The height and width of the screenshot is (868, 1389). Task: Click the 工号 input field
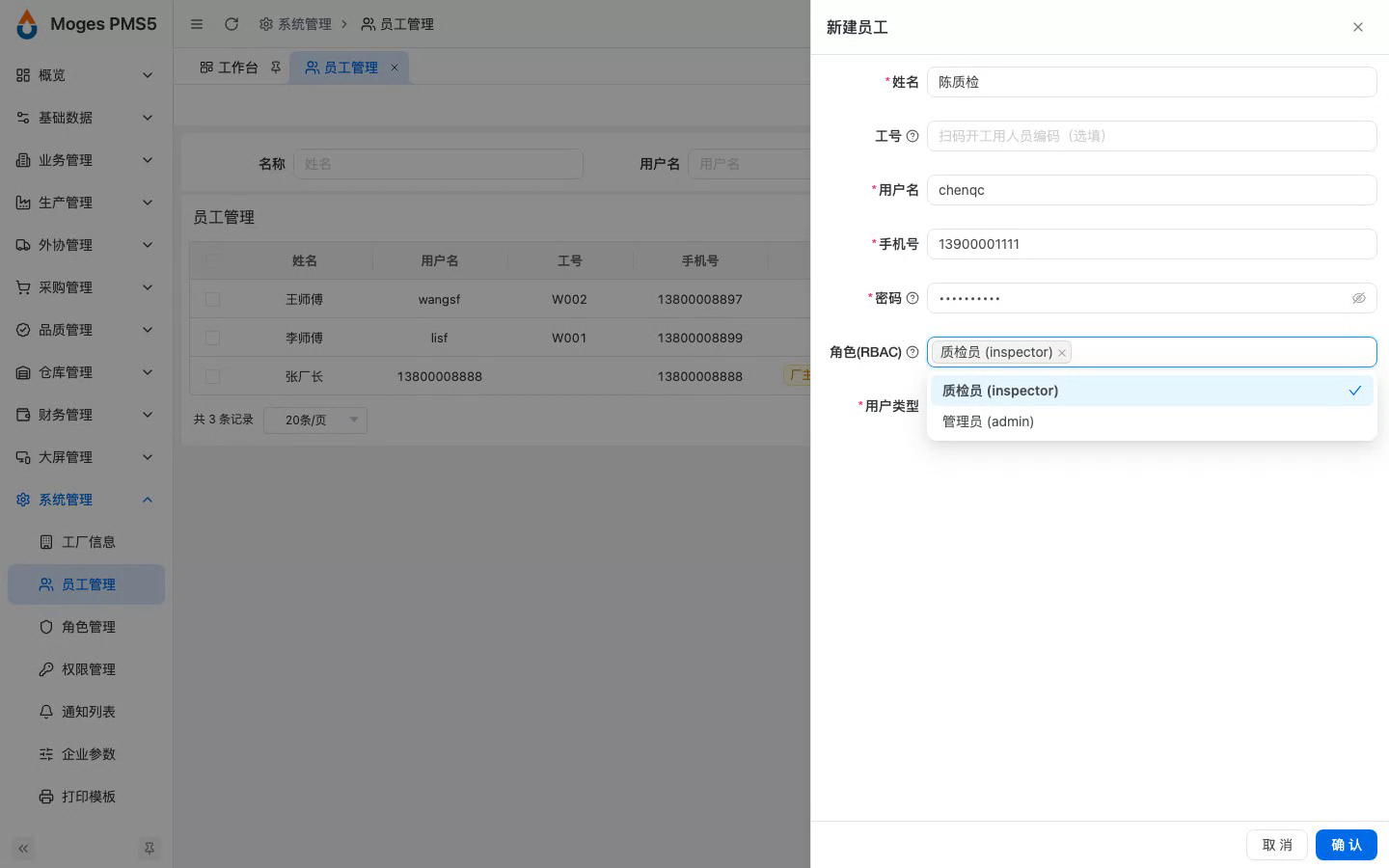pos(1152,136)
